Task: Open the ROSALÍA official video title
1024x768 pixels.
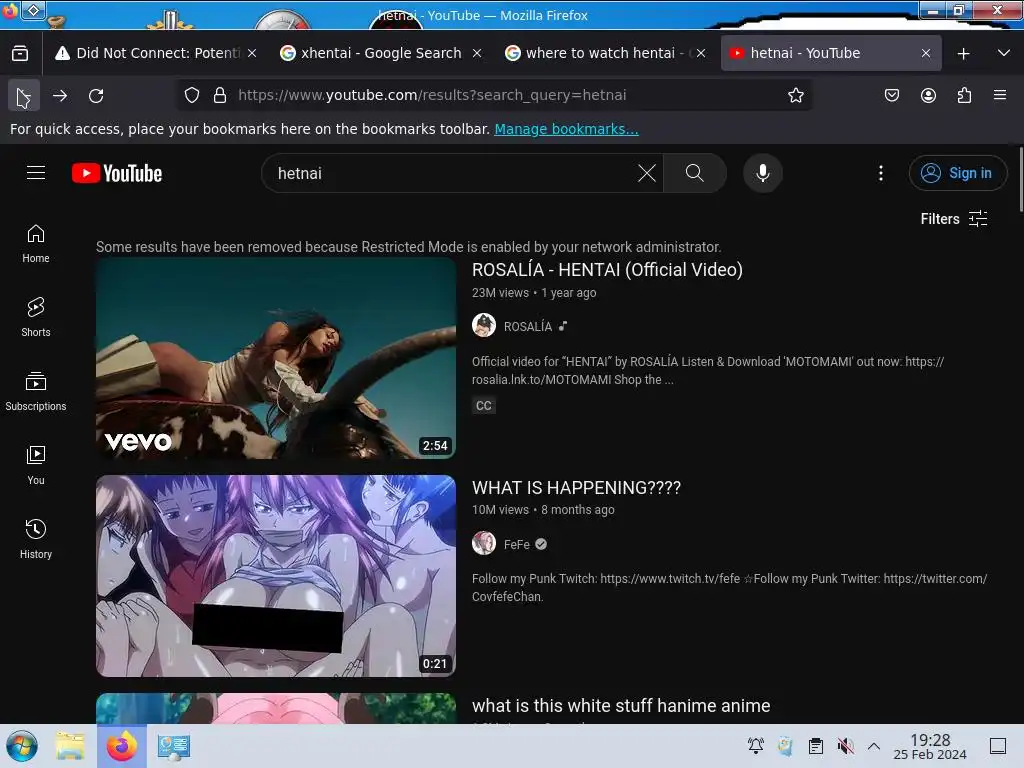Action: tap(607, 270)
